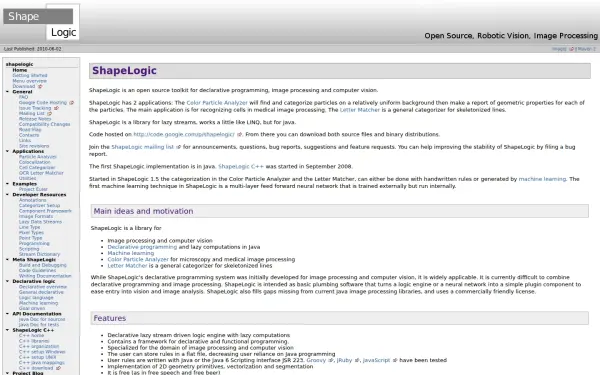Click external-link icon following the JavaScript link

point(395,360)
